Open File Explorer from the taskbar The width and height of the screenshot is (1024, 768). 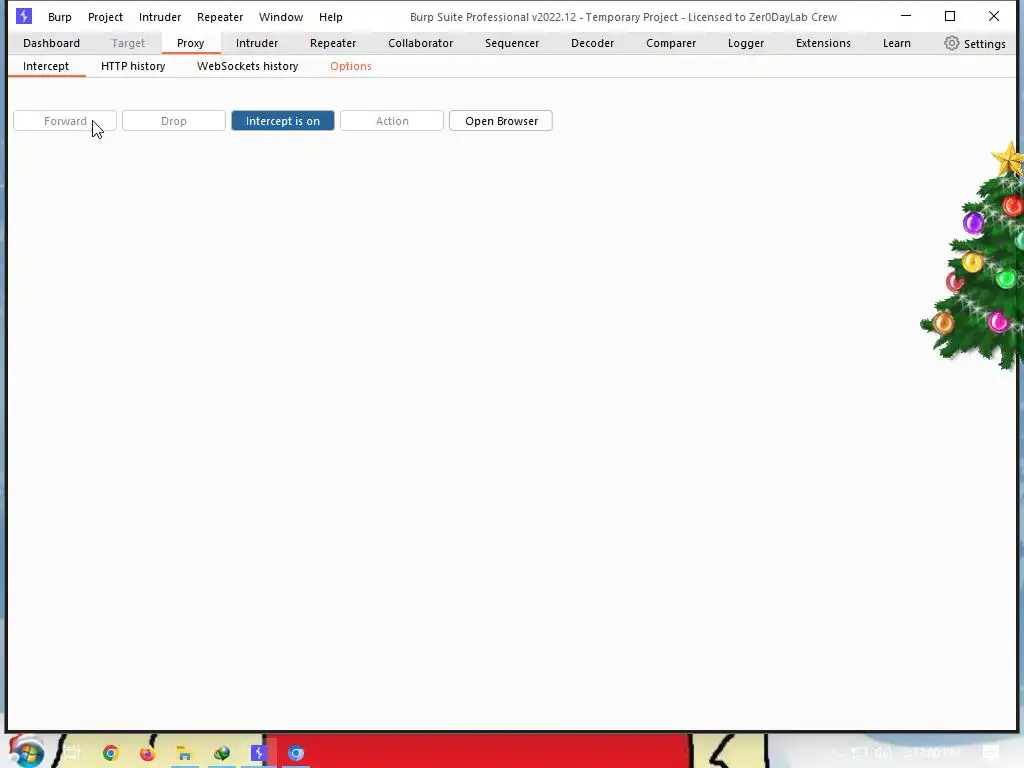coord(184,753)
